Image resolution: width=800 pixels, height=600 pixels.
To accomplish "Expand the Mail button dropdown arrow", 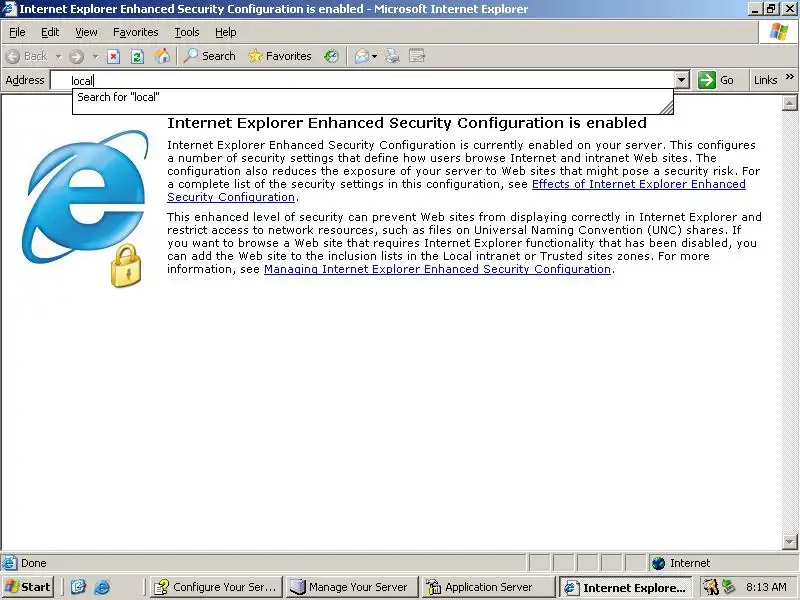I will (374, 56).
